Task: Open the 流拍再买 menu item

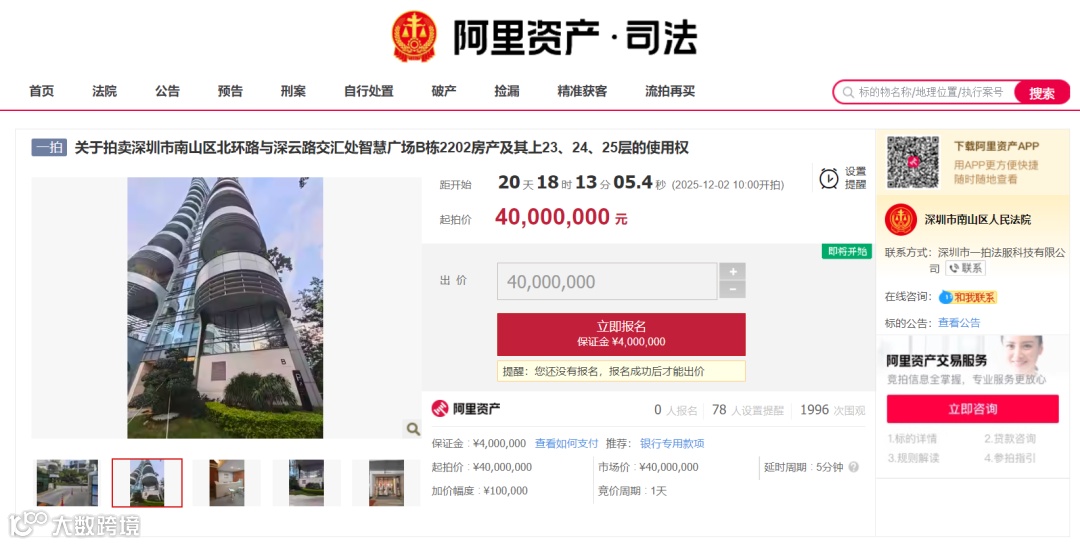Action: (x=670, y=91)
